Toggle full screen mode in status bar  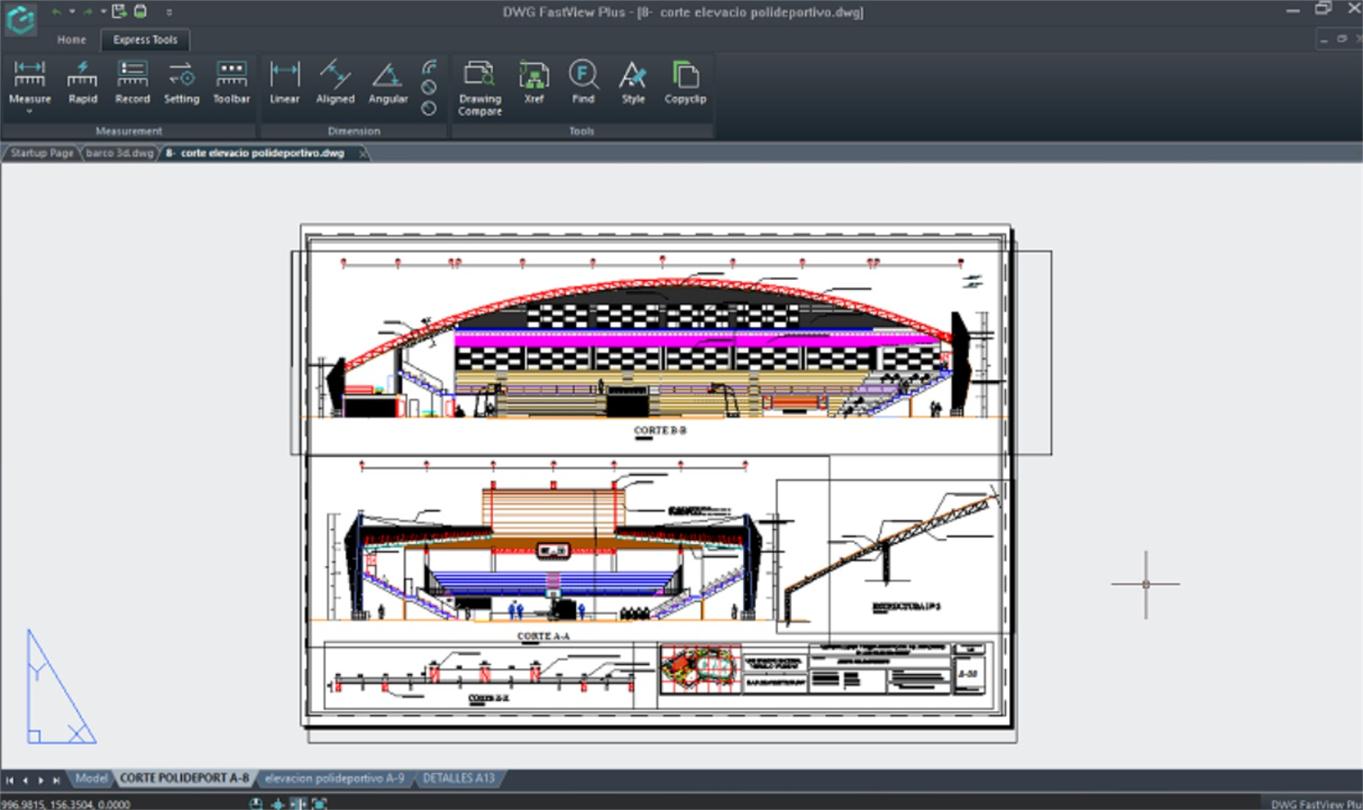[x=318, y=804]
